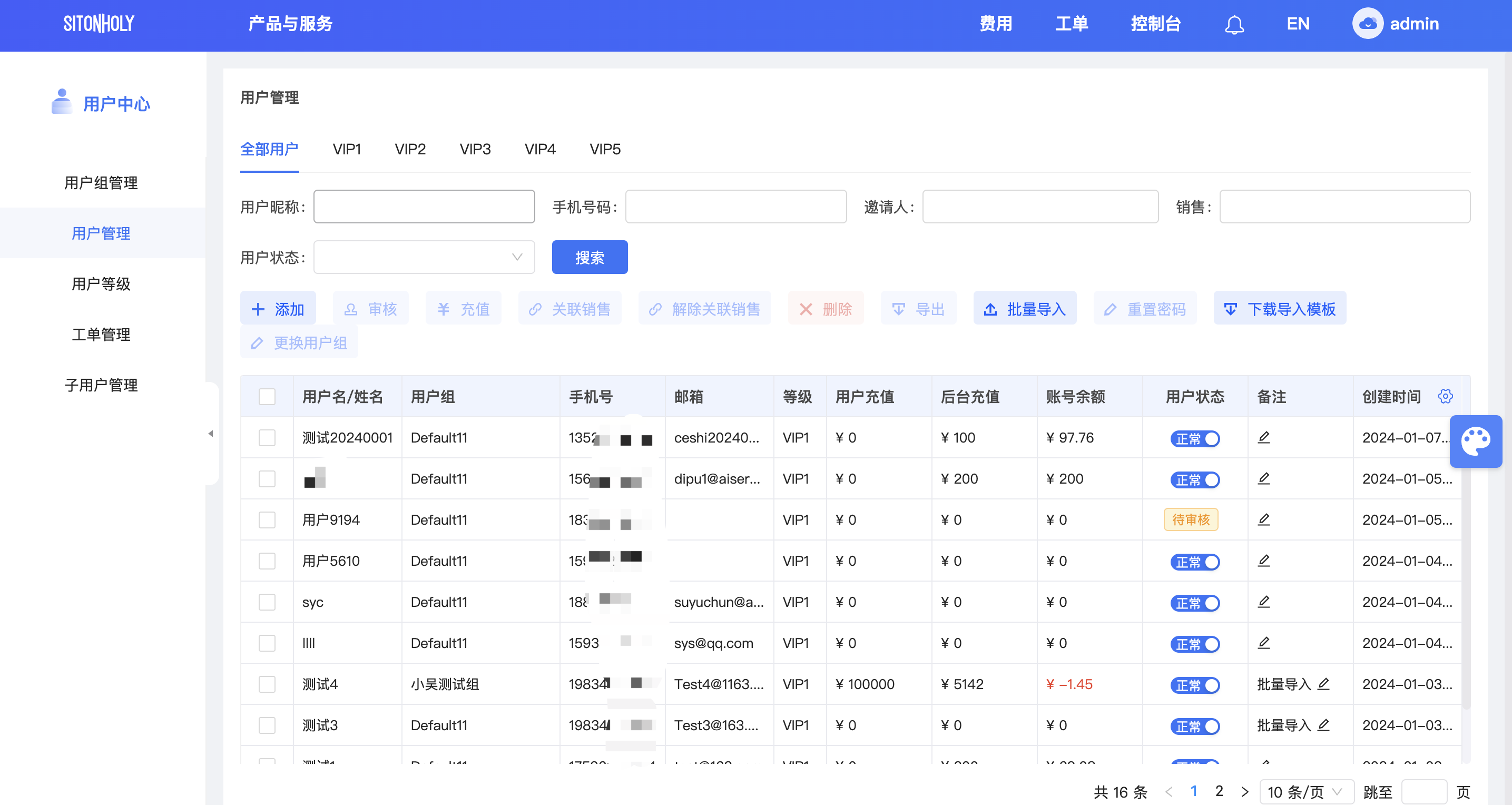
Task: Collapse the sidebar with the arrow handle
Action: (x=211, y=434)
